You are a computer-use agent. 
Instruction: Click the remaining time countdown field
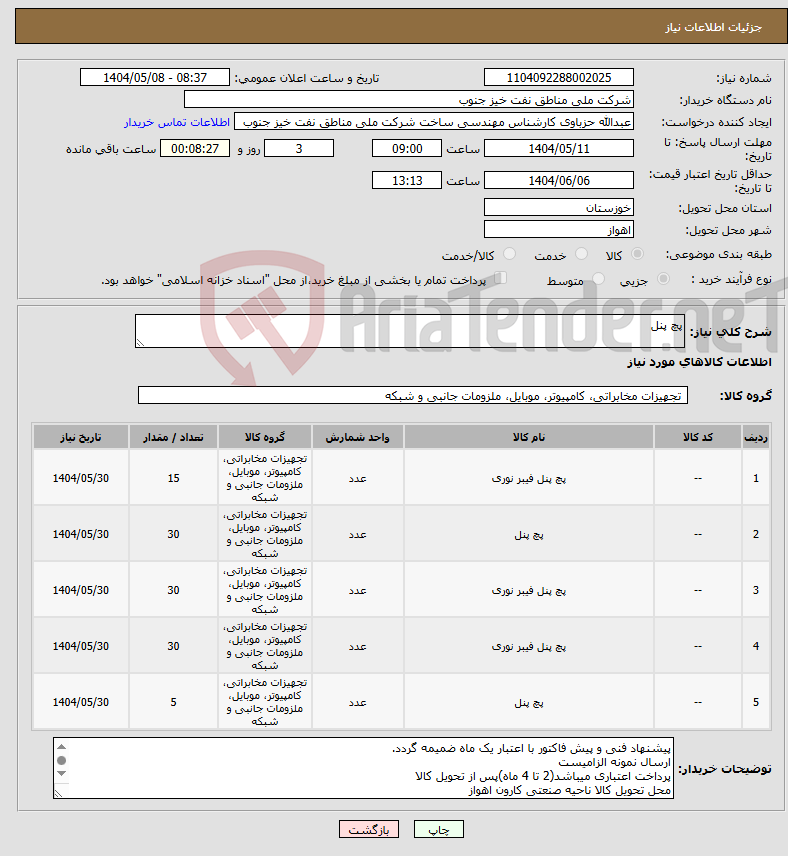(195, 148)
